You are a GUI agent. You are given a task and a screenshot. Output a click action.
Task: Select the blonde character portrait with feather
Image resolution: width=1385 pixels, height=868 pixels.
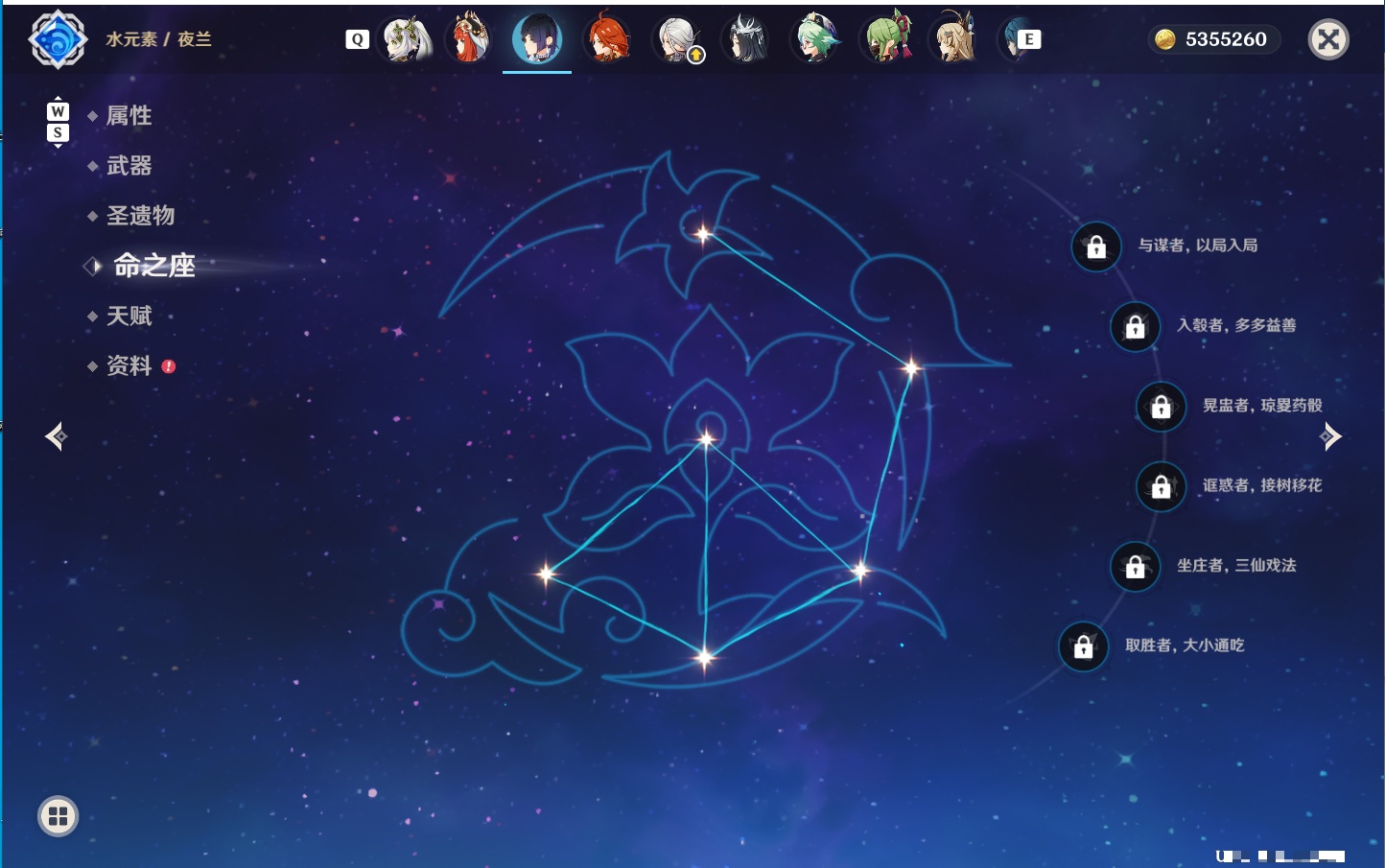955,37
